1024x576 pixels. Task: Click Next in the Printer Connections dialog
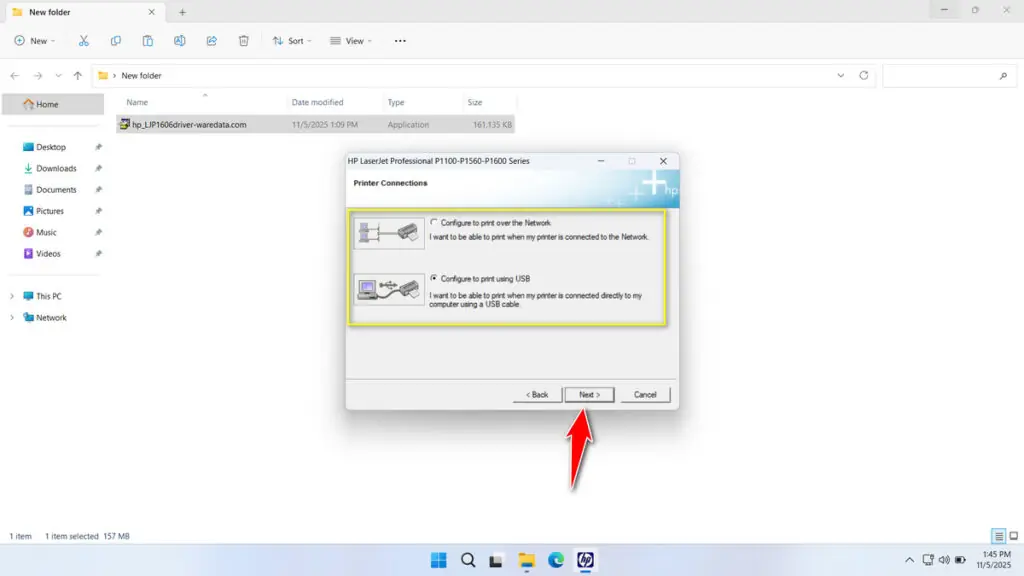click(589, 394)
